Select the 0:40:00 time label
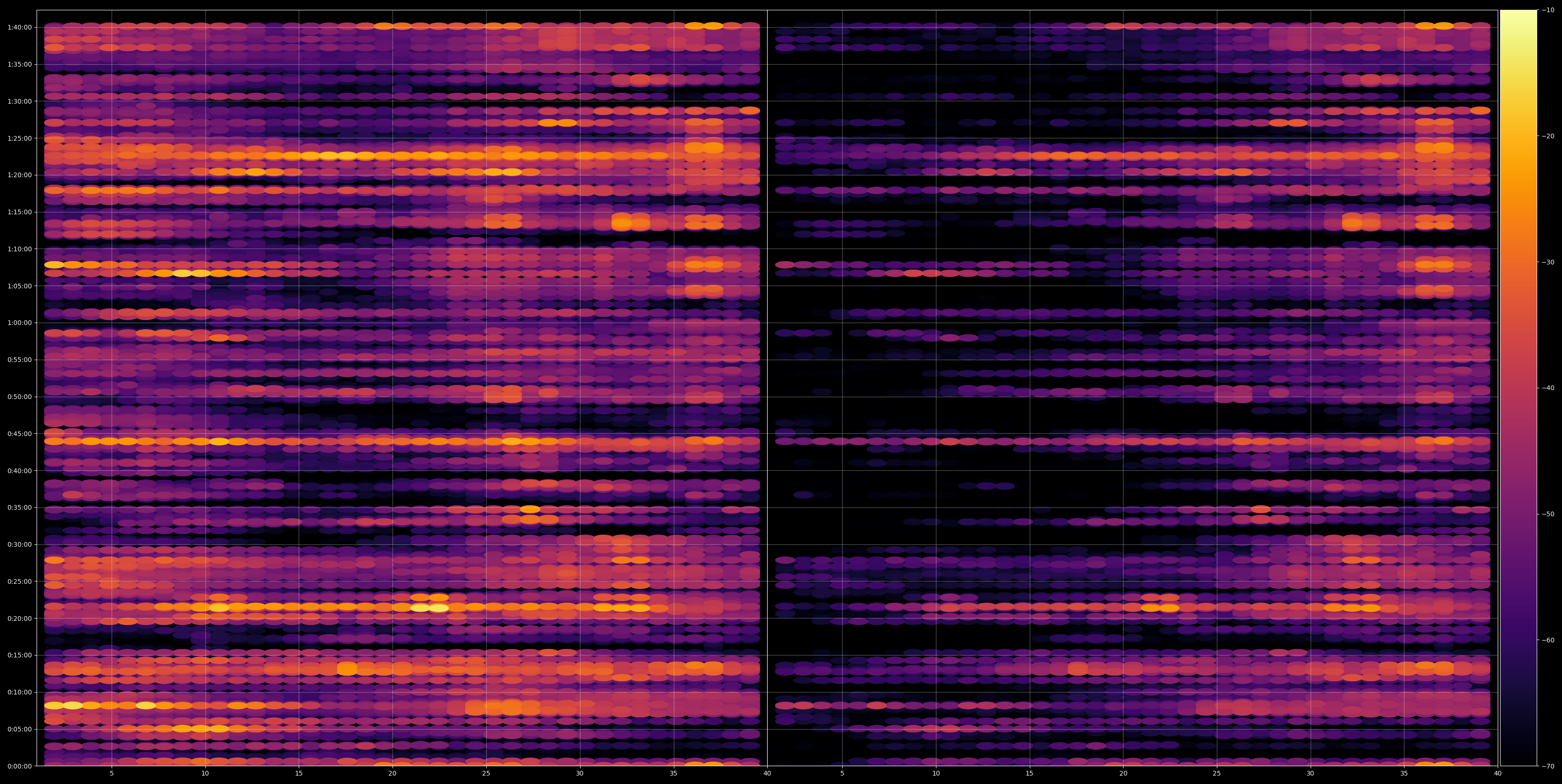This screenshot has height=784, width=1562. pyautogui.click(x=19, y=471)
